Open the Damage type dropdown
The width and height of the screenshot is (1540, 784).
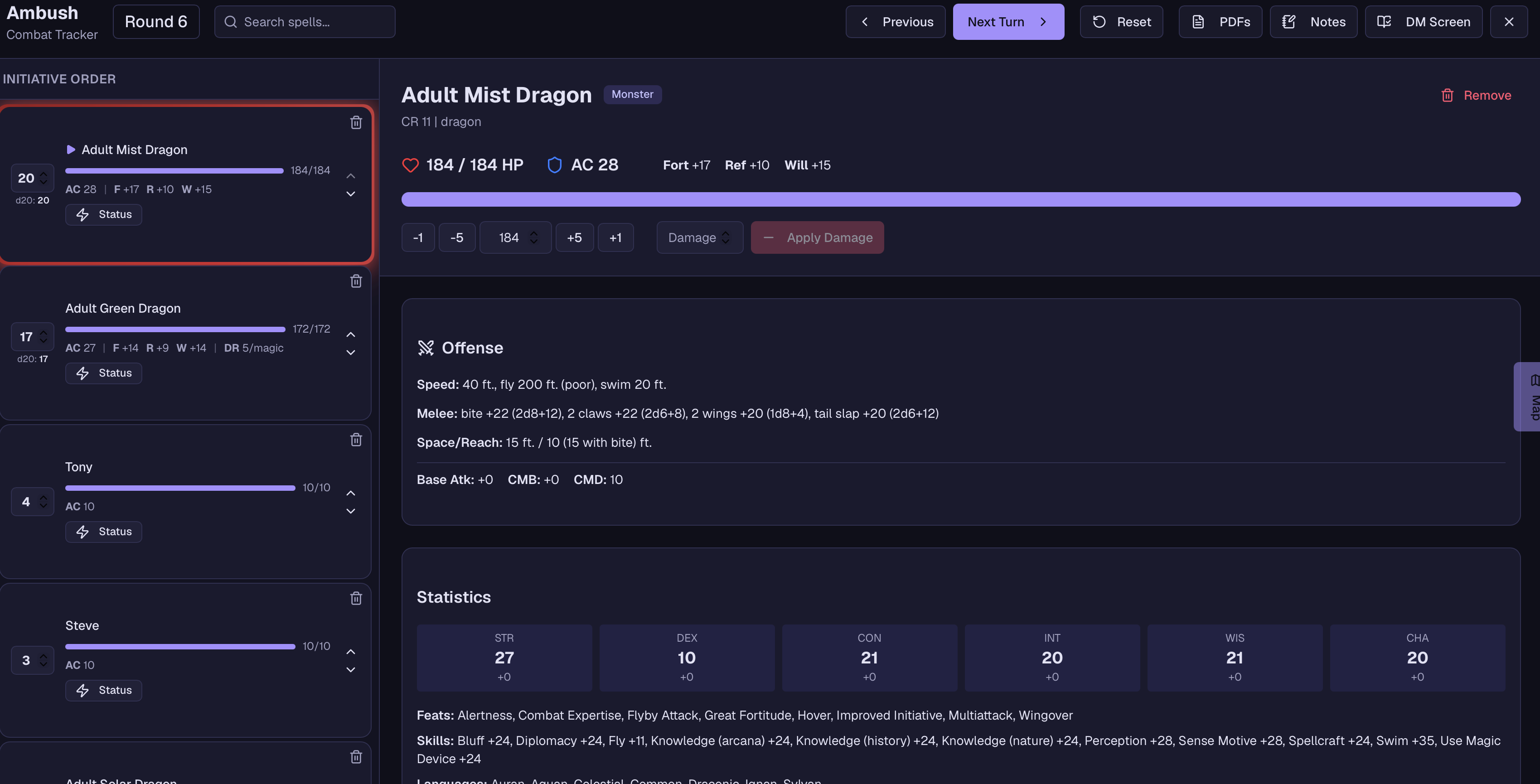(x=699, y=238)
